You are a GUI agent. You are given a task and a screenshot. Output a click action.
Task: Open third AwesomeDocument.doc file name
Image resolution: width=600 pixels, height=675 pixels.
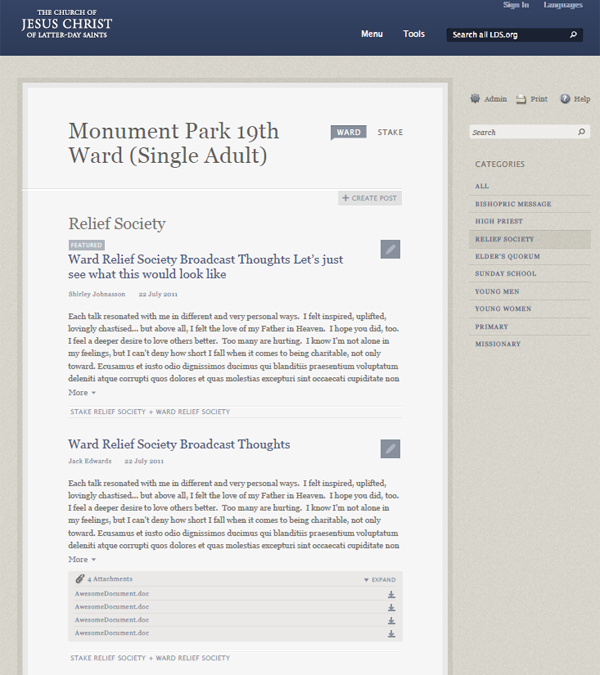pos(112,620)
